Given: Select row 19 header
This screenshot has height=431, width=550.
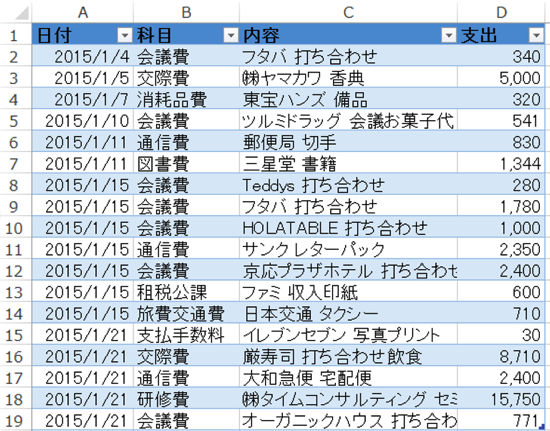Looking at the screenshot, I should (14, 421).
